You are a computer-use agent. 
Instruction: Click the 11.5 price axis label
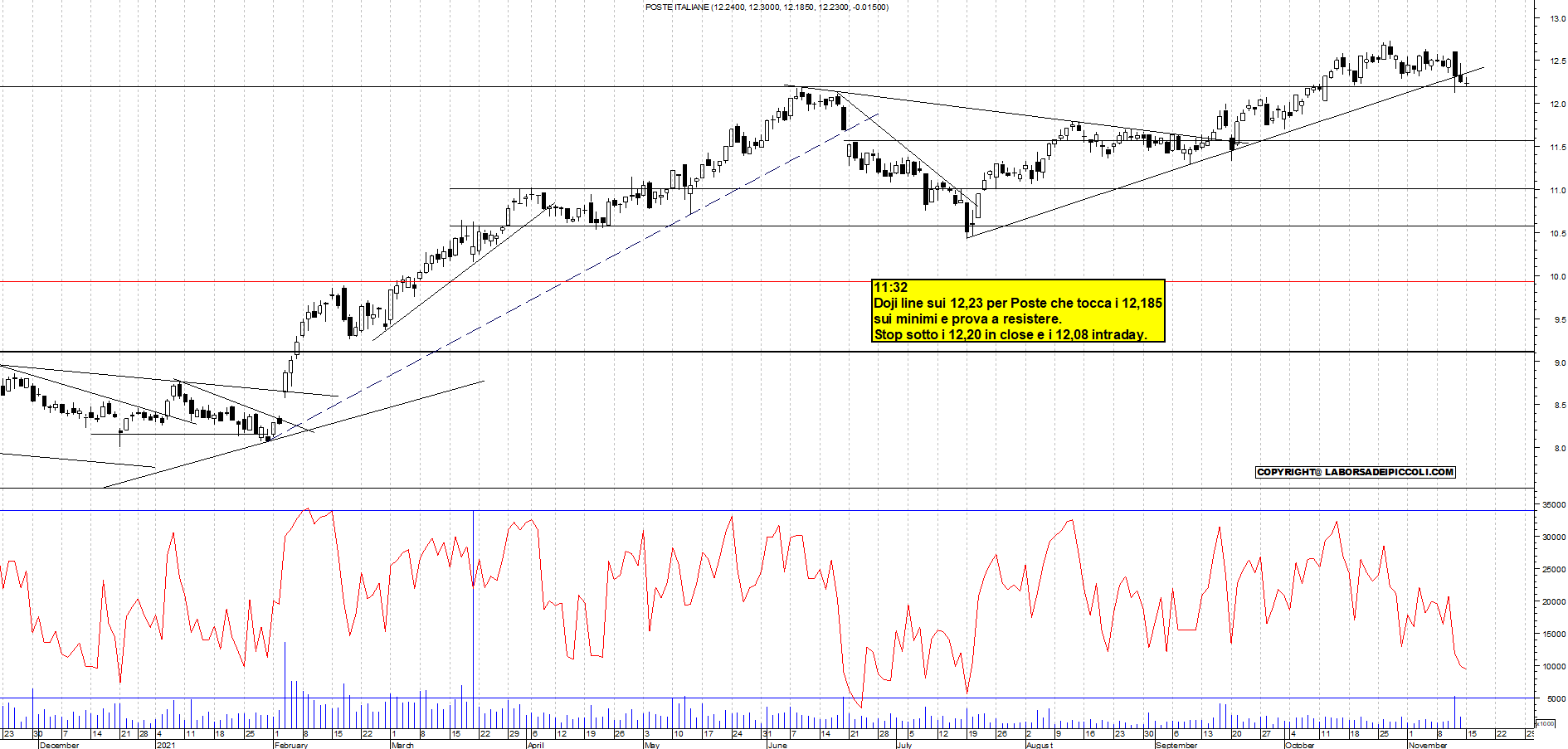[x=1558, y=148]
